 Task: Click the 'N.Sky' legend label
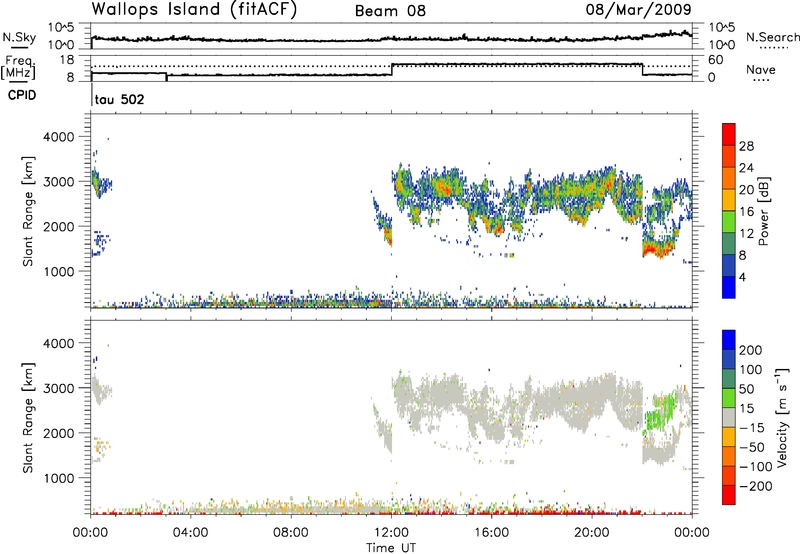pos(19,37)
